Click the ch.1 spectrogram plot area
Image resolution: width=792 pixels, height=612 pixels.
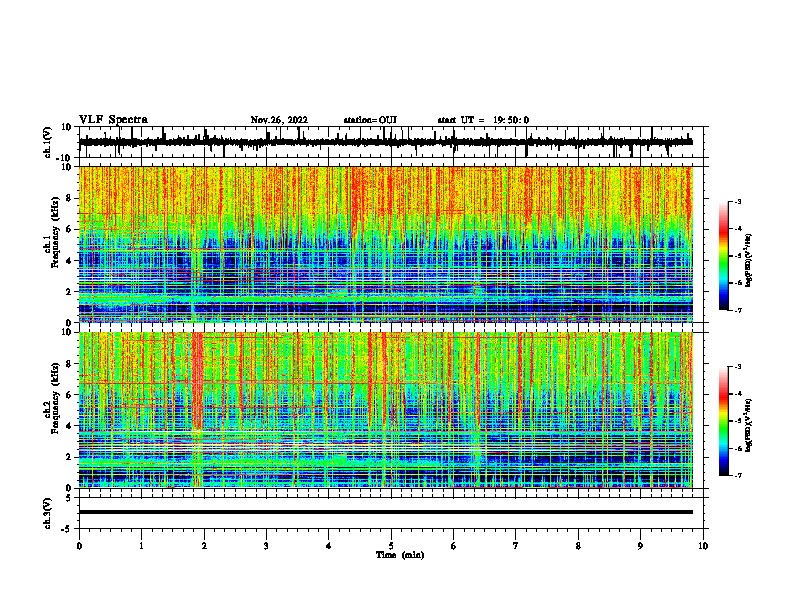tap(386, 244)
